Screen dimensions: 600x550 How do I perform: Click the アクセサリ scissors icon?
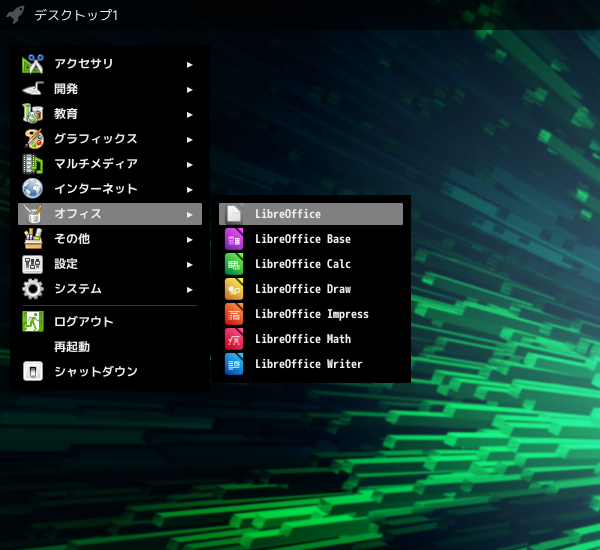[33, 64]
